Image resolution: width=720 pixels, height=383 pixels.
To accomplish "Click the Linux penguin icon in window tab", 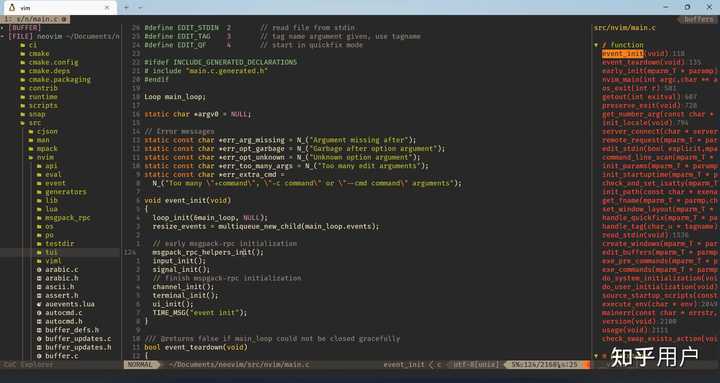I will 12,7.
